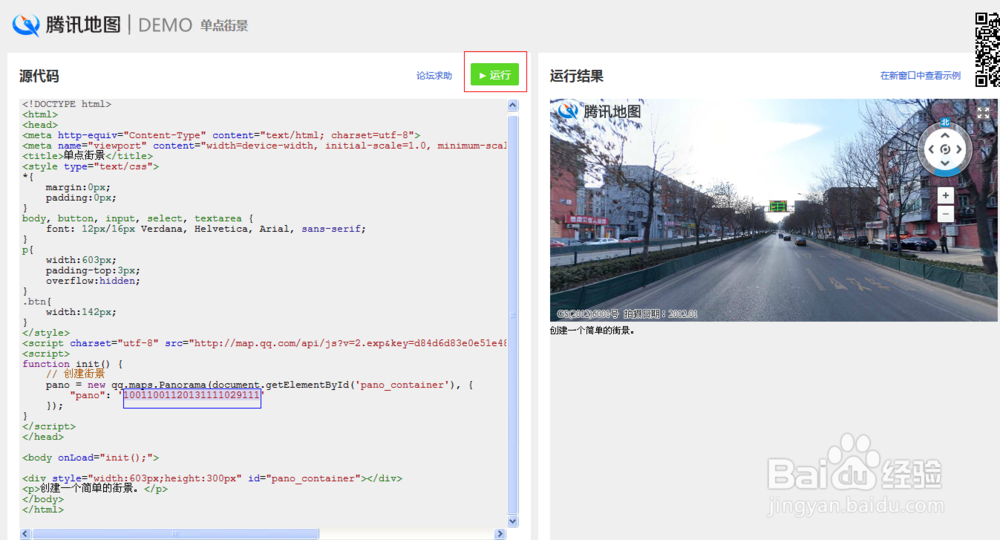Image resolution: width=1000 pixels, height=540 pixels.
Task: Click the '// 创建街景' comment line
Action: [75, 374]
